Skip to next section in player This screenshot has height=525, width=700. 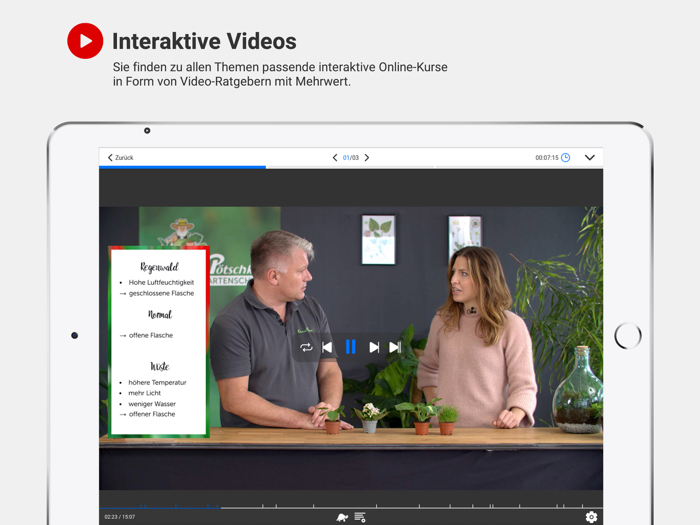click(374, 347)
